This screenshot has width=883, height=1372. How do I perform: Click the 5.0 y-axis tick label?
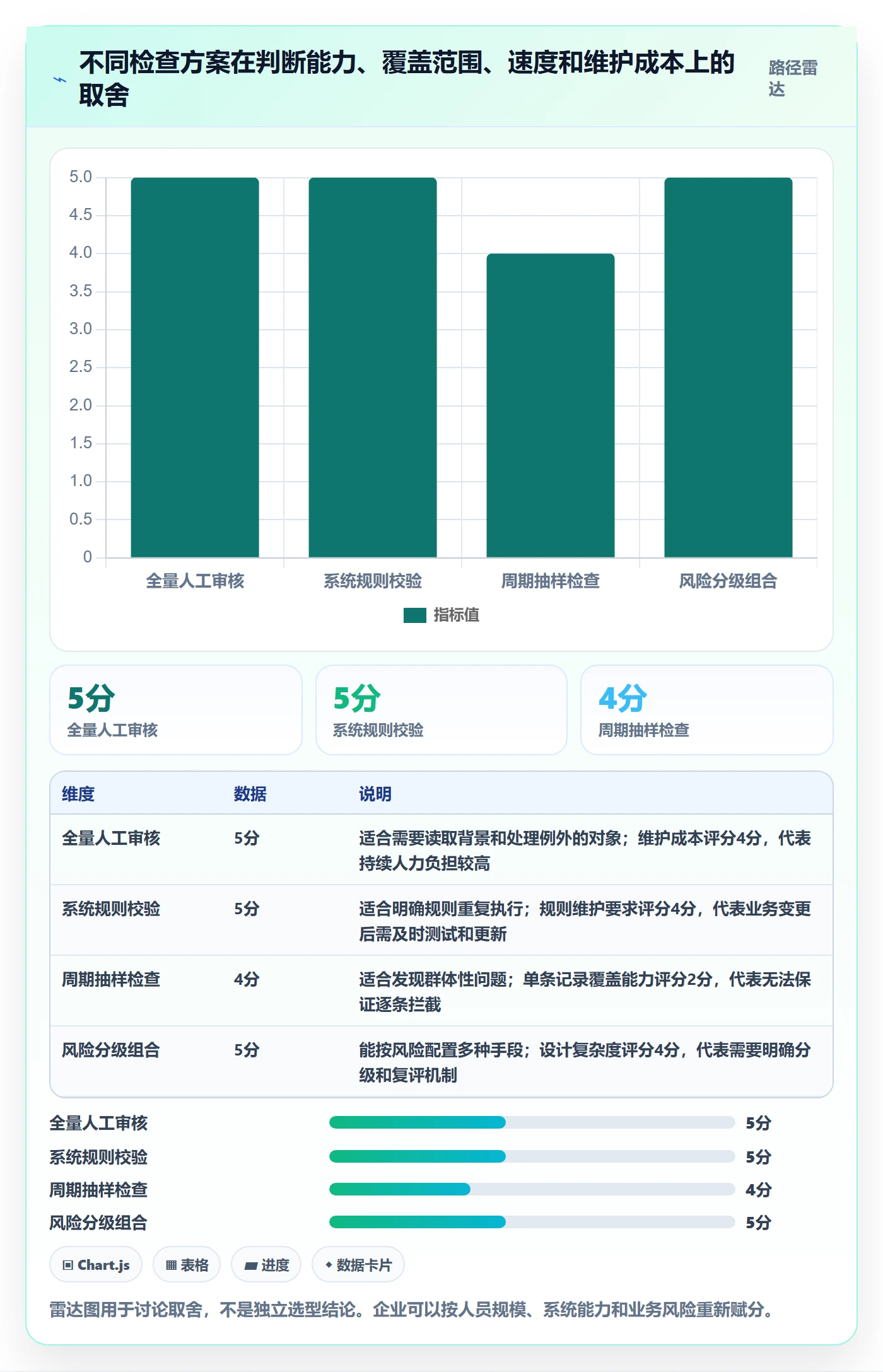[81, 177]
